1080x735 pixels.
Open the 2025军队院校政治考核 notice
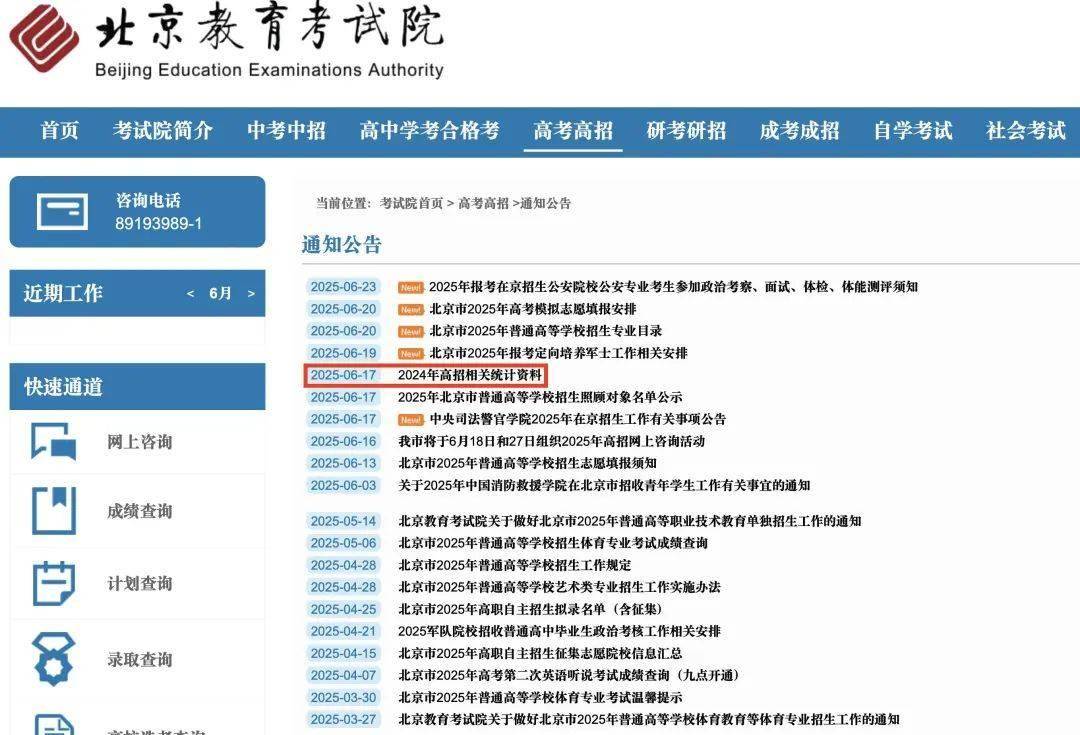[x=559, y=631]
